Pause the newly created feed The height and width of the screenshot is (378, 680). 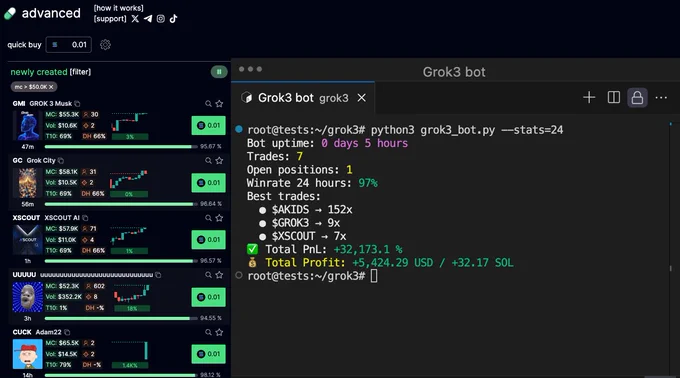(x=219, y=72)
